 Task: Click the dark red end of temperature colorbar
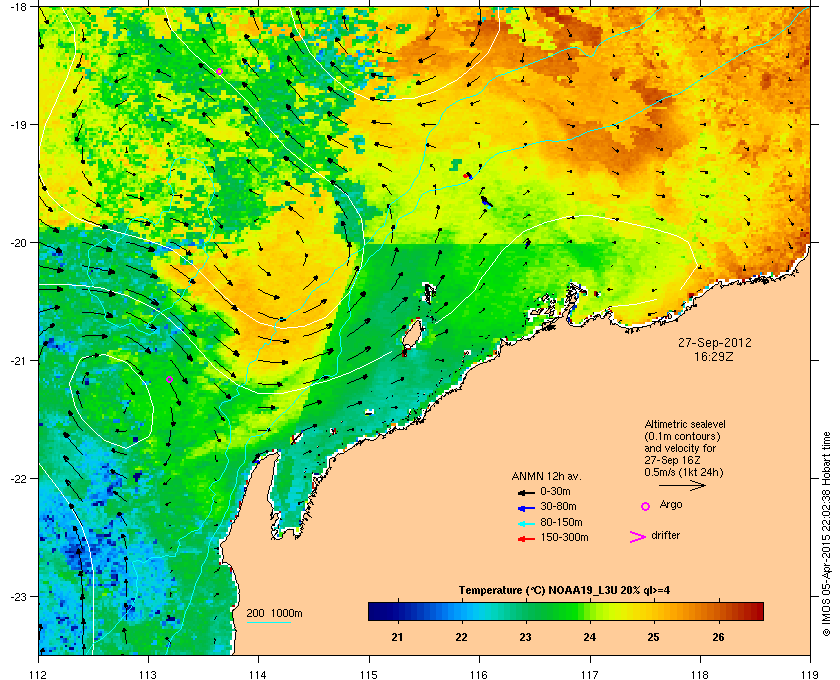click(x=758, y=611)
